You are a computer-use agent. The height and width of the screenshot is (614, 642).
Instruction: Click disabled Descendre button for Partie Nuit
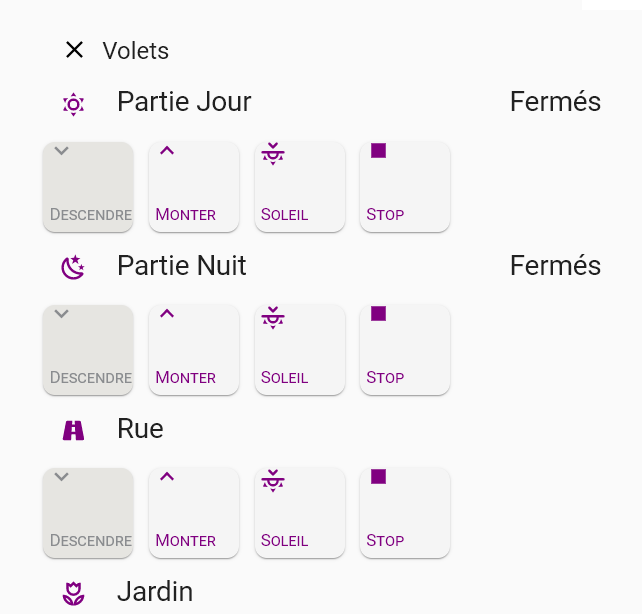(88, 350)
